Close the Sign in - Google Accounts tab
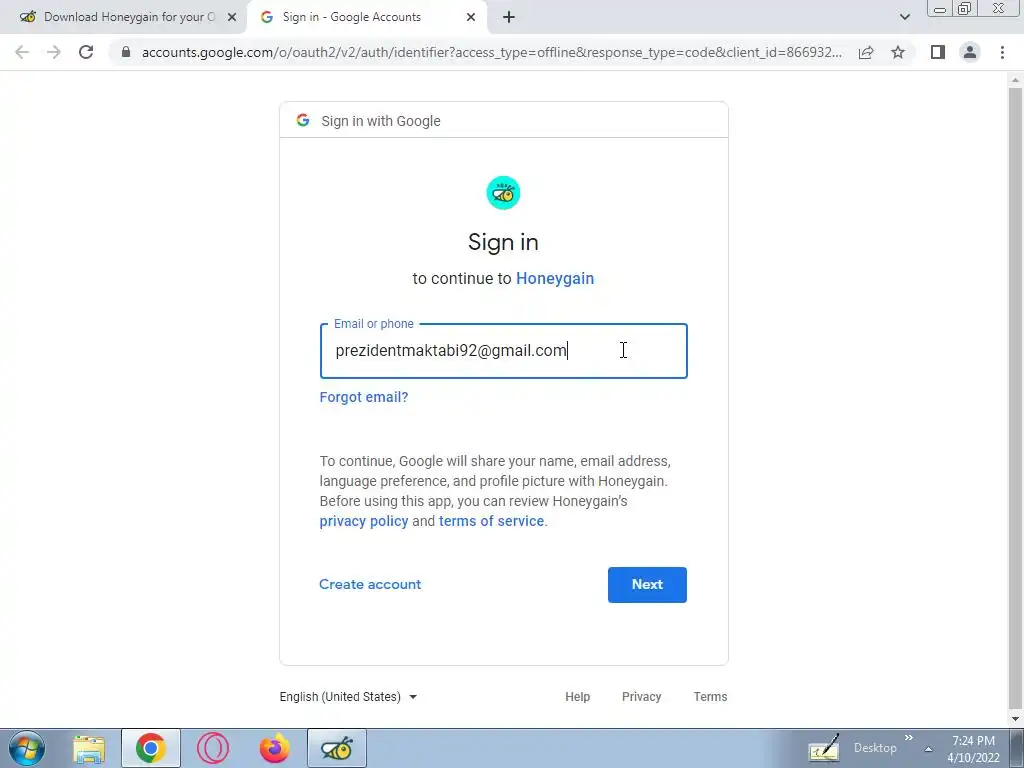This screenshot has height=768, width=1024. pyautogui.click(x=471, y=17)
